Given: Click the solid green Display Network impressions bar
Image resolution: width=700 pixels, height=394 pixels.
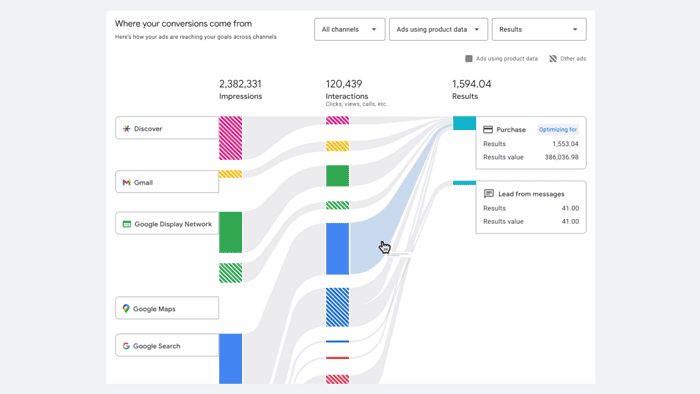Looking at the screenshot, I should point(230,232).
